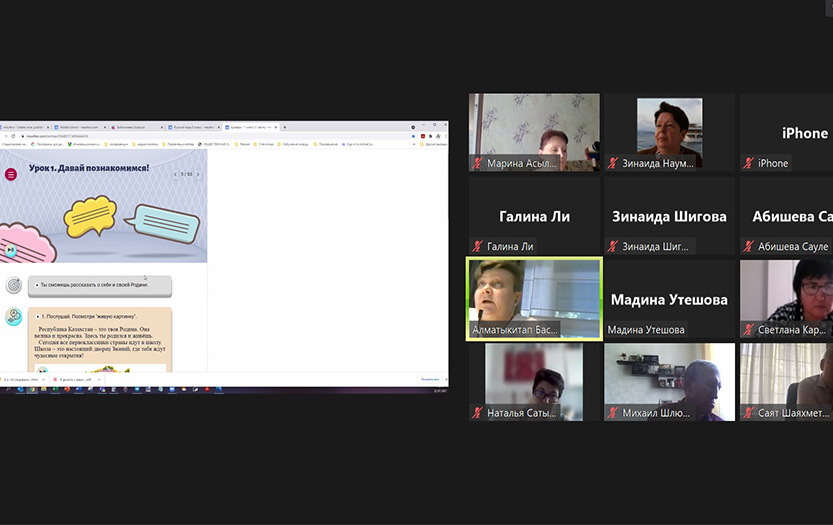Click the lesson objective text box

tap(100, 285)
